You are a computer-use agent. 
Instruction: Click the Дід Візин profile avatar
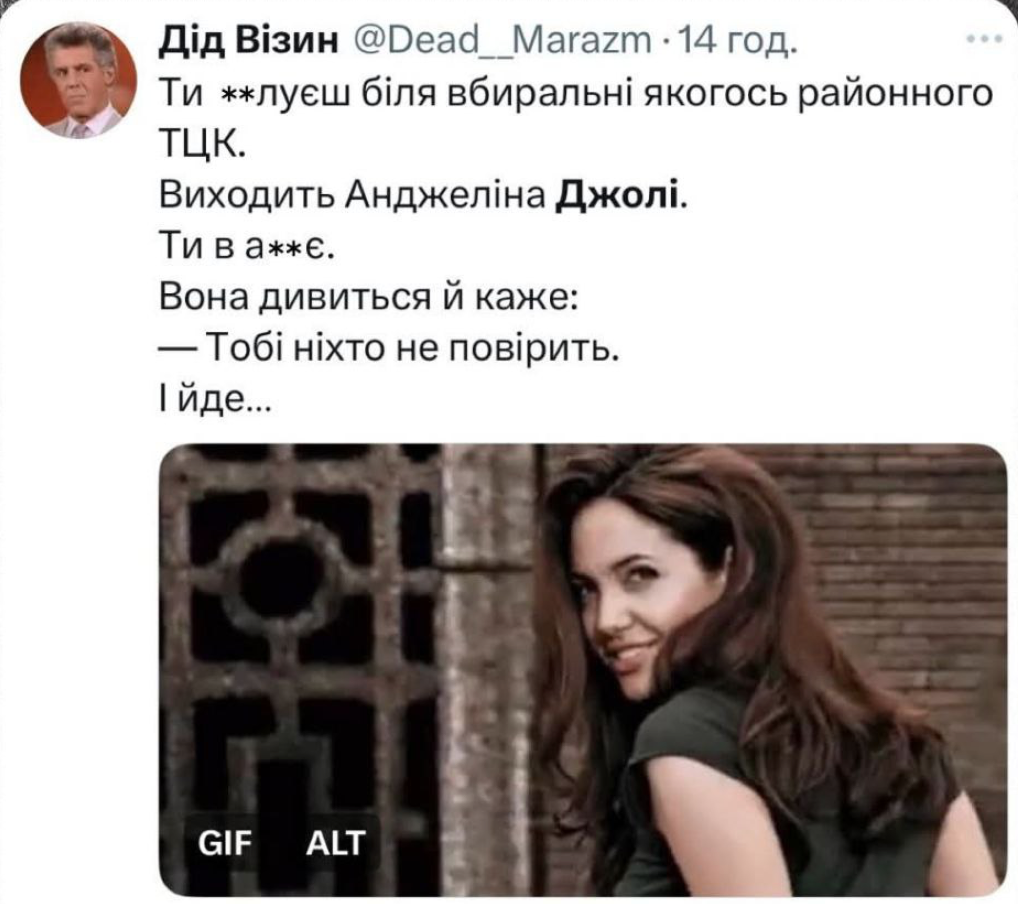pos(79,79)
